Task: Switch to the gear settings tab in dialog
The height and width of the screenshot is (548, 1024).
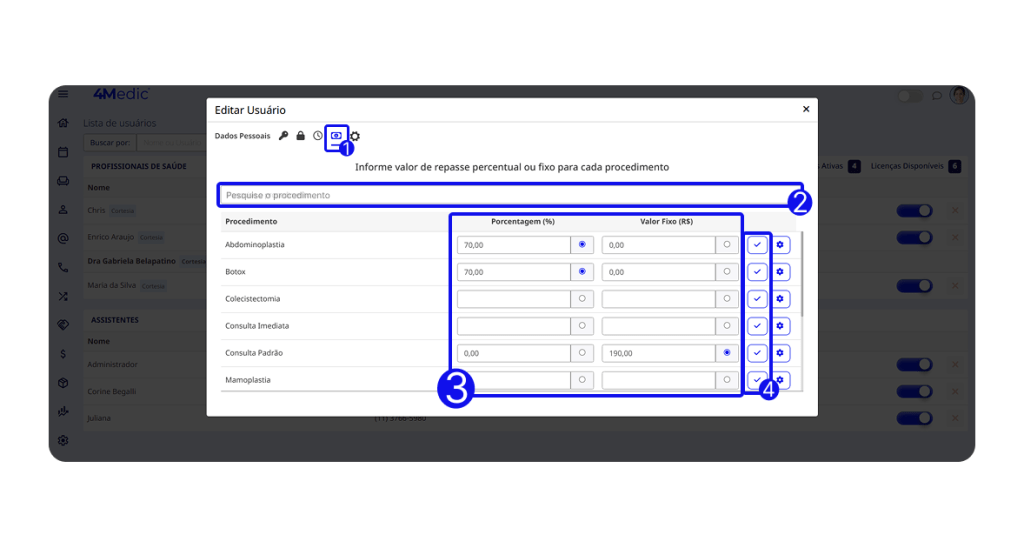Action: [x=355, y=136]
